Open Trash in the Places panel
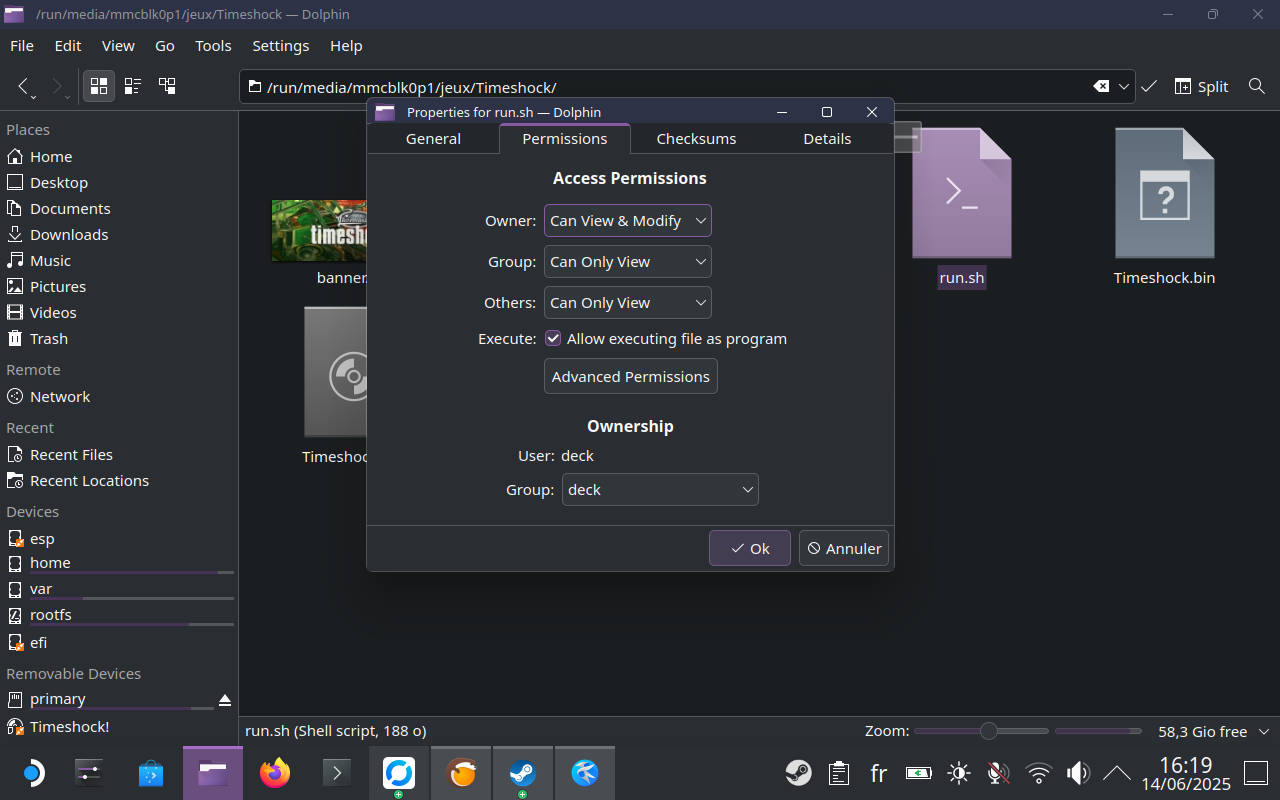Screen dimensions: 1280x800 [x=49, y=339]
